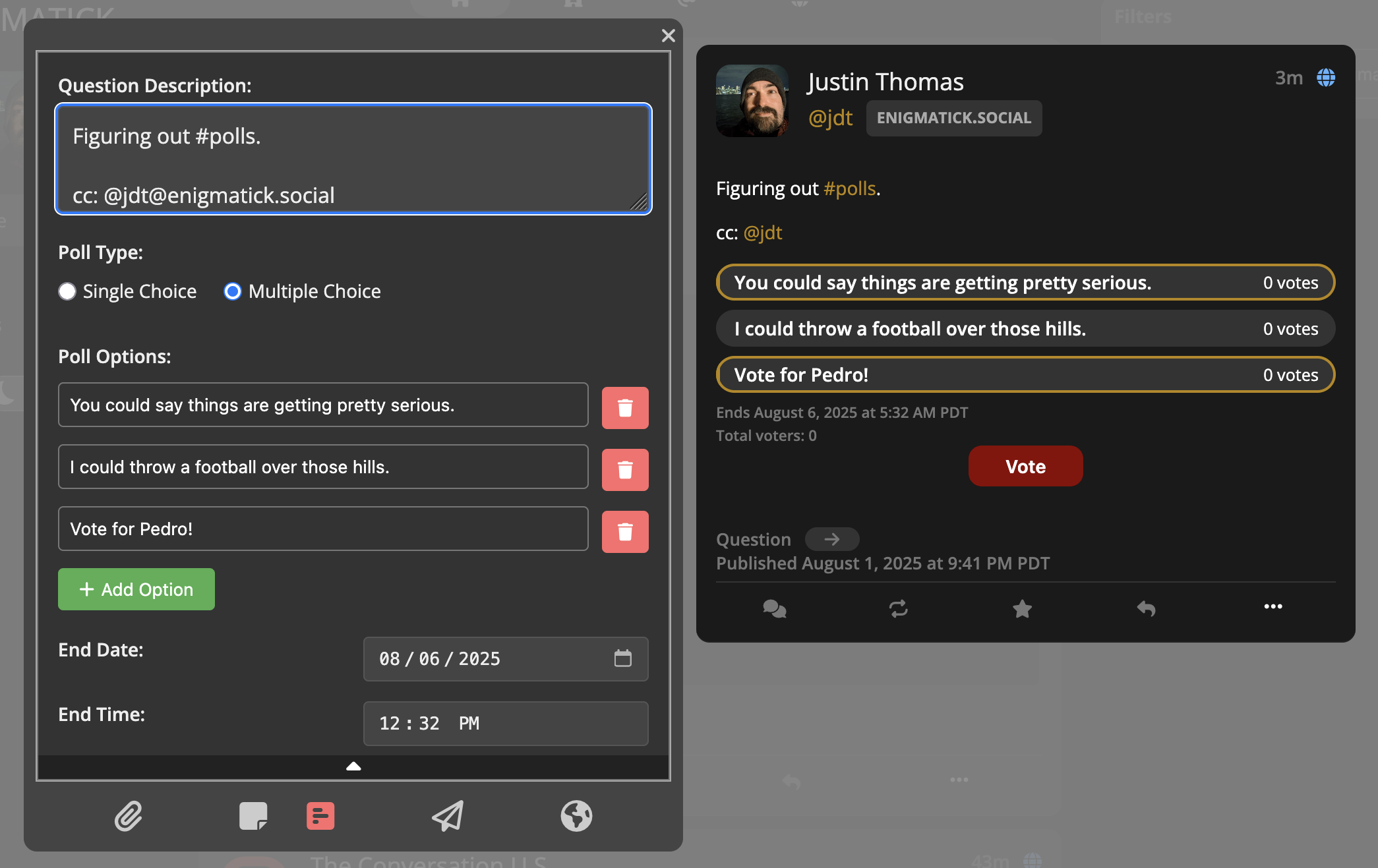This screenshot has height=868, width=1378.
Task: Click the paperclip attachment icon
Action: 128,816
